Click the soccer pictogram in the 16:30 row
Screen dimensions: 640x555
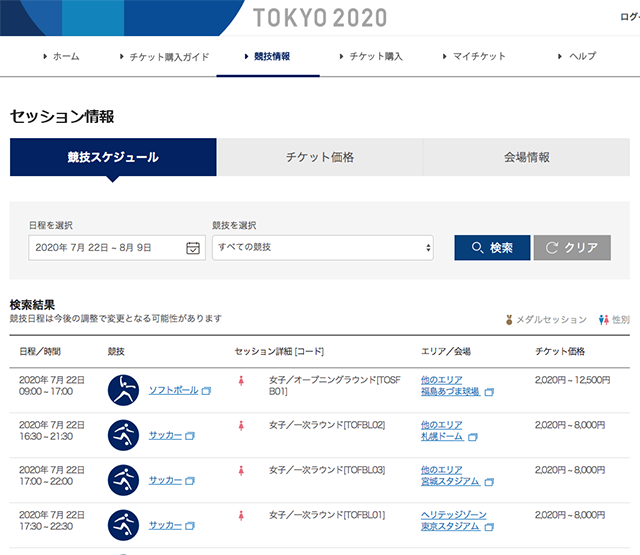(123, 436)
